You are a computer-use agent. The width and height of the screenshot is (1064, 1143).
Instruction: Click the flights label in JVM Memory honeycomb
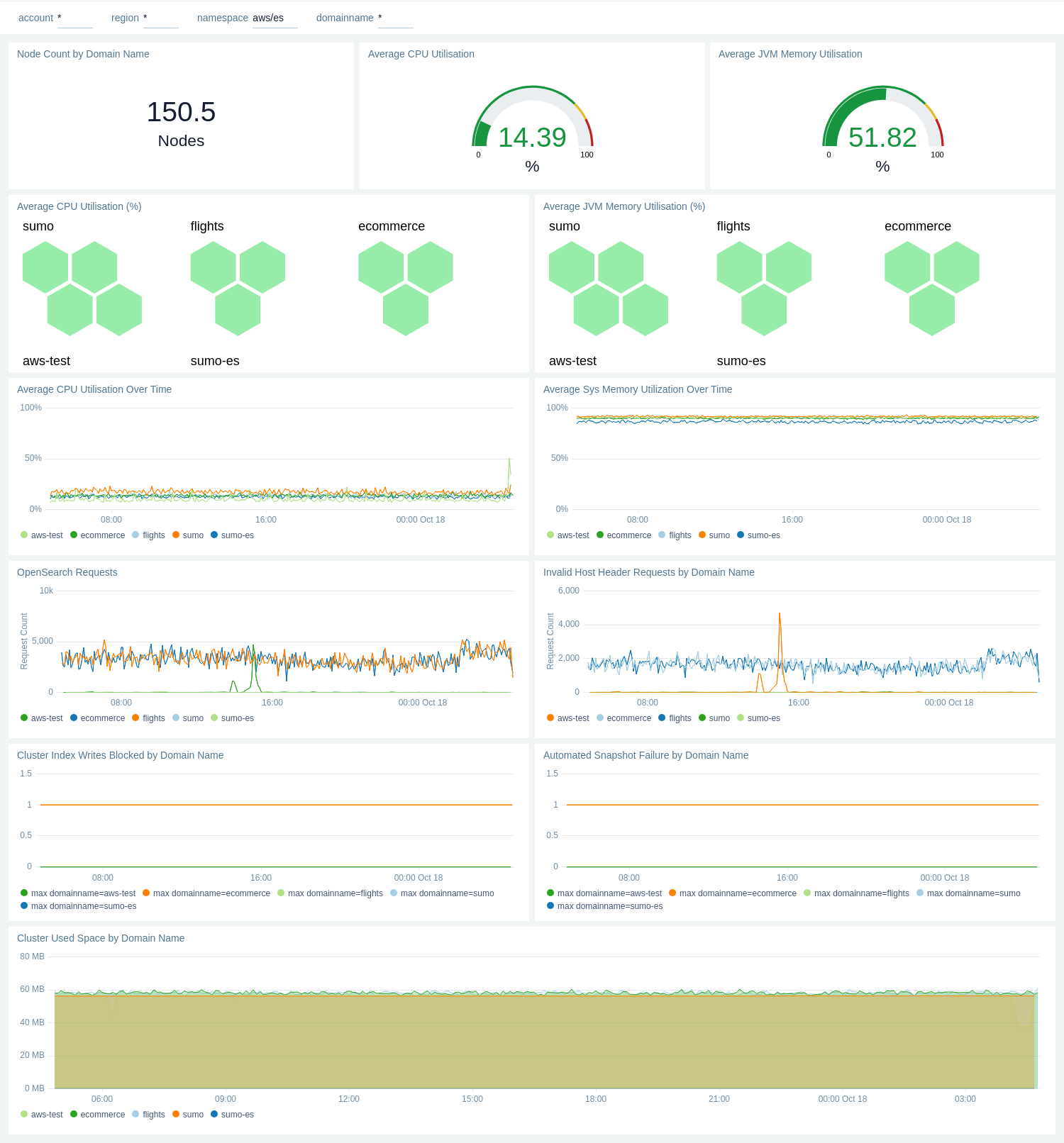pos(733,226)
